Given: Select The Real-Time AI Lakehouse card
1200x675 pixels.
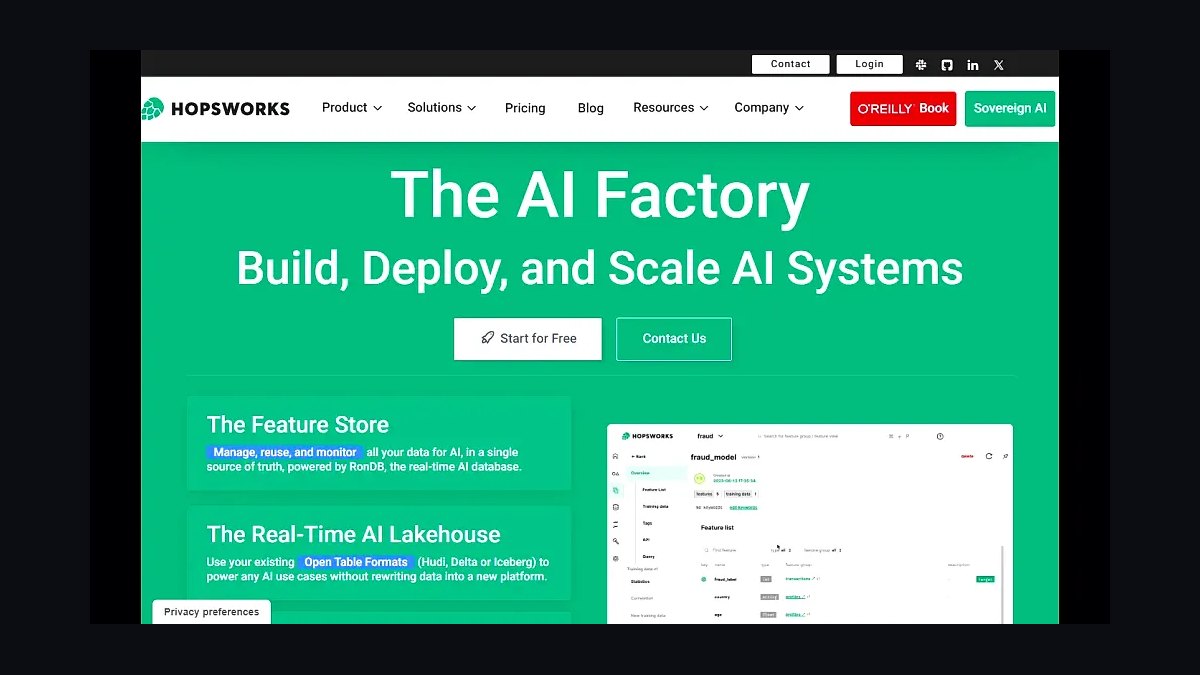Looking at the screenshot, I should [x=379, y=553].
